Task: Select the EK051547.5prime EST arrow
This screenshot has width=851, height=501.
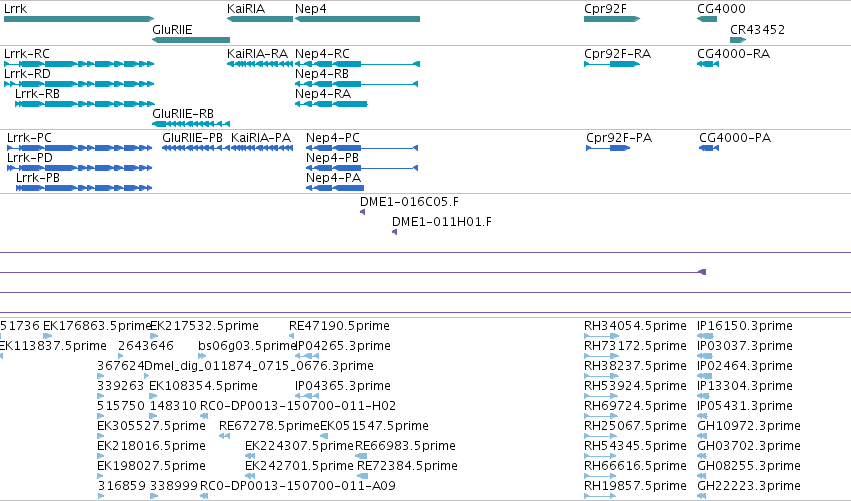Action: point(324,436)
